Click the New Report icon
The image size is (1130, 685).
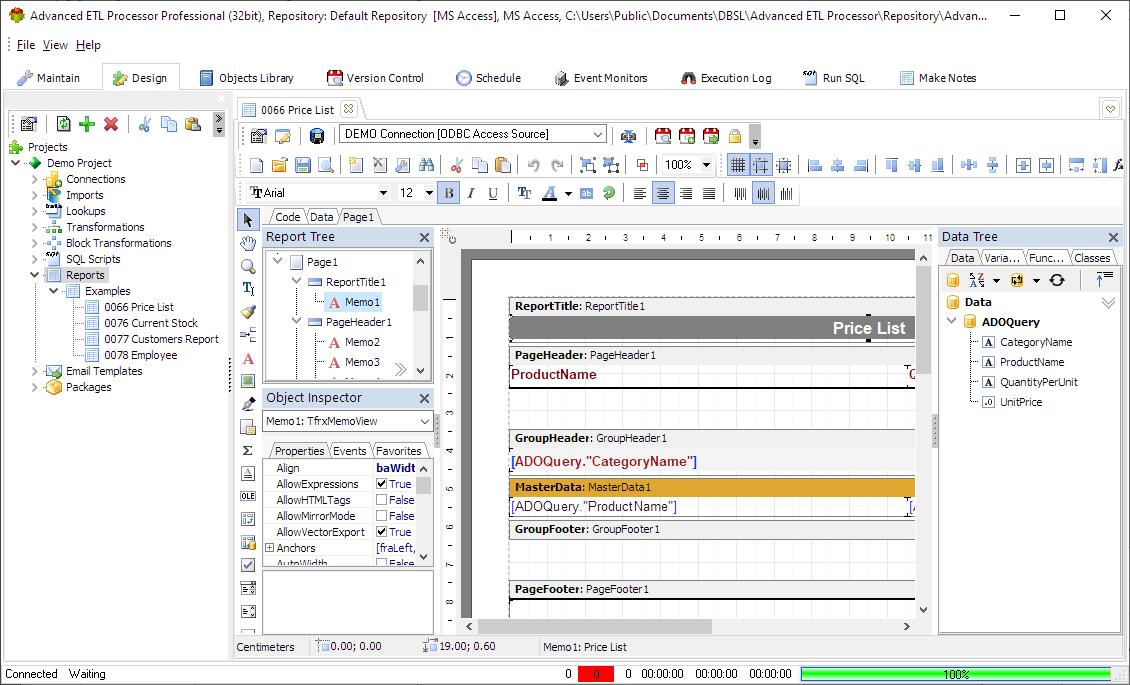pyautogui.click(x=257, y=165)
